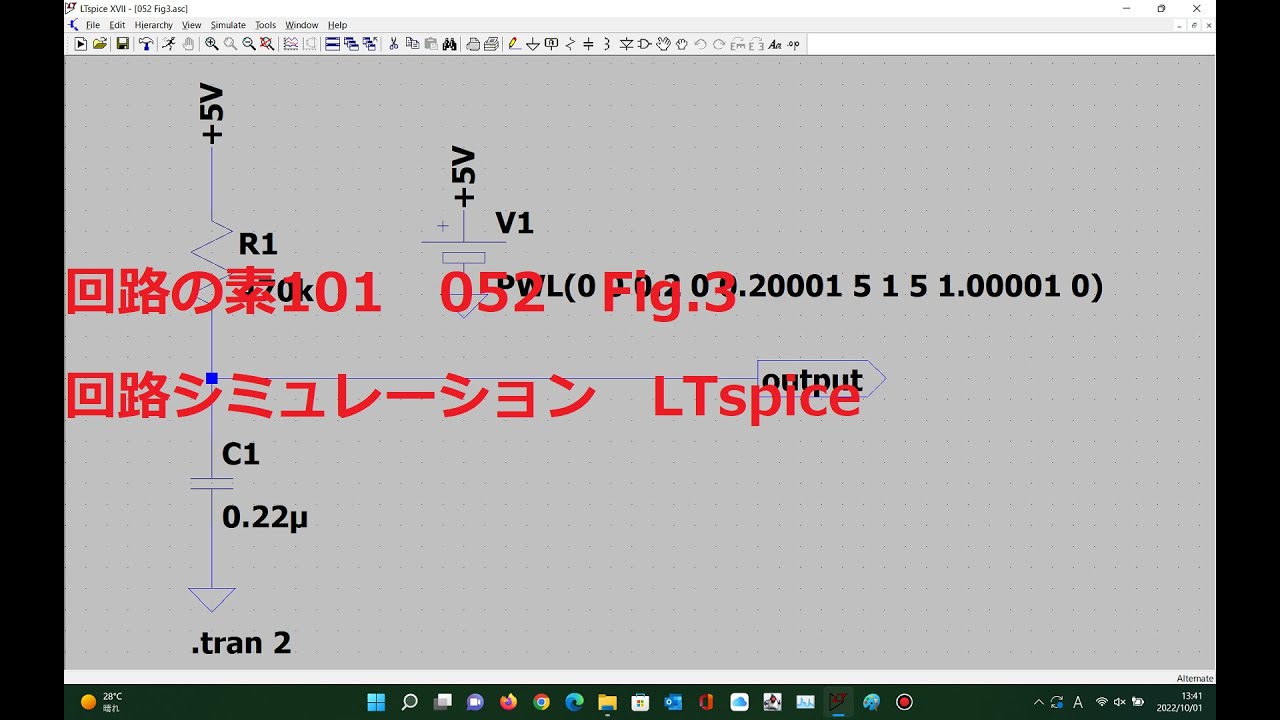Click the ground symbol below C1
This screenshot has height=720, width=1280.
[x=212, y=599]
